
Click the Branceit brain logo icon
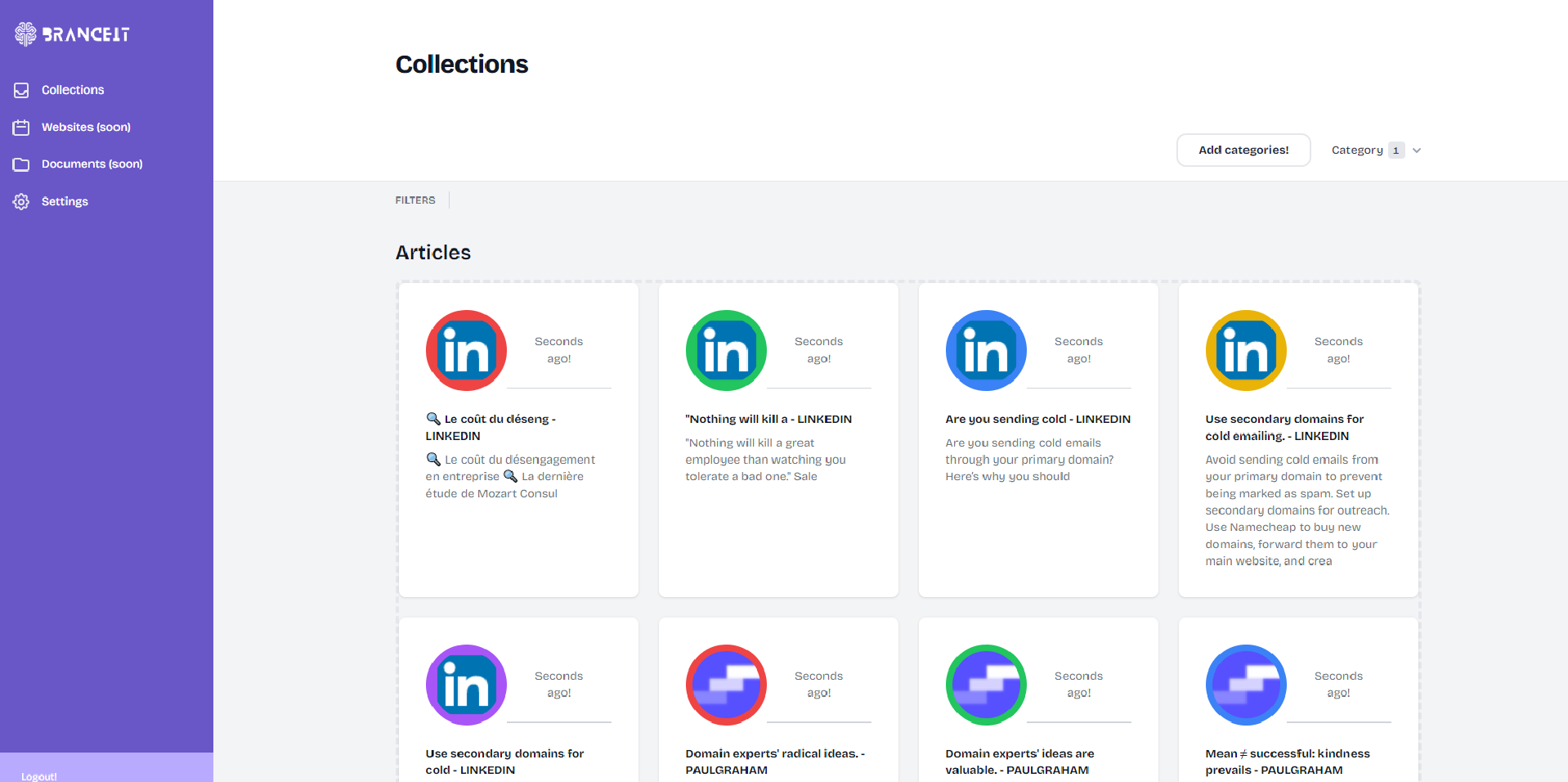pos(25,34)
